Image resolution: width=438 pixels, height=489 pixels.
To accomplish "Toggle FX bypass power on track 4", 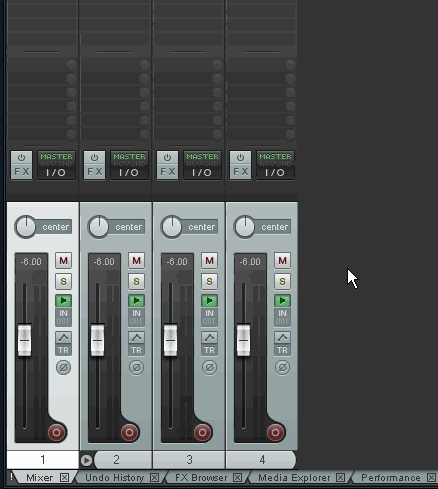I will [x=240, y=157].
